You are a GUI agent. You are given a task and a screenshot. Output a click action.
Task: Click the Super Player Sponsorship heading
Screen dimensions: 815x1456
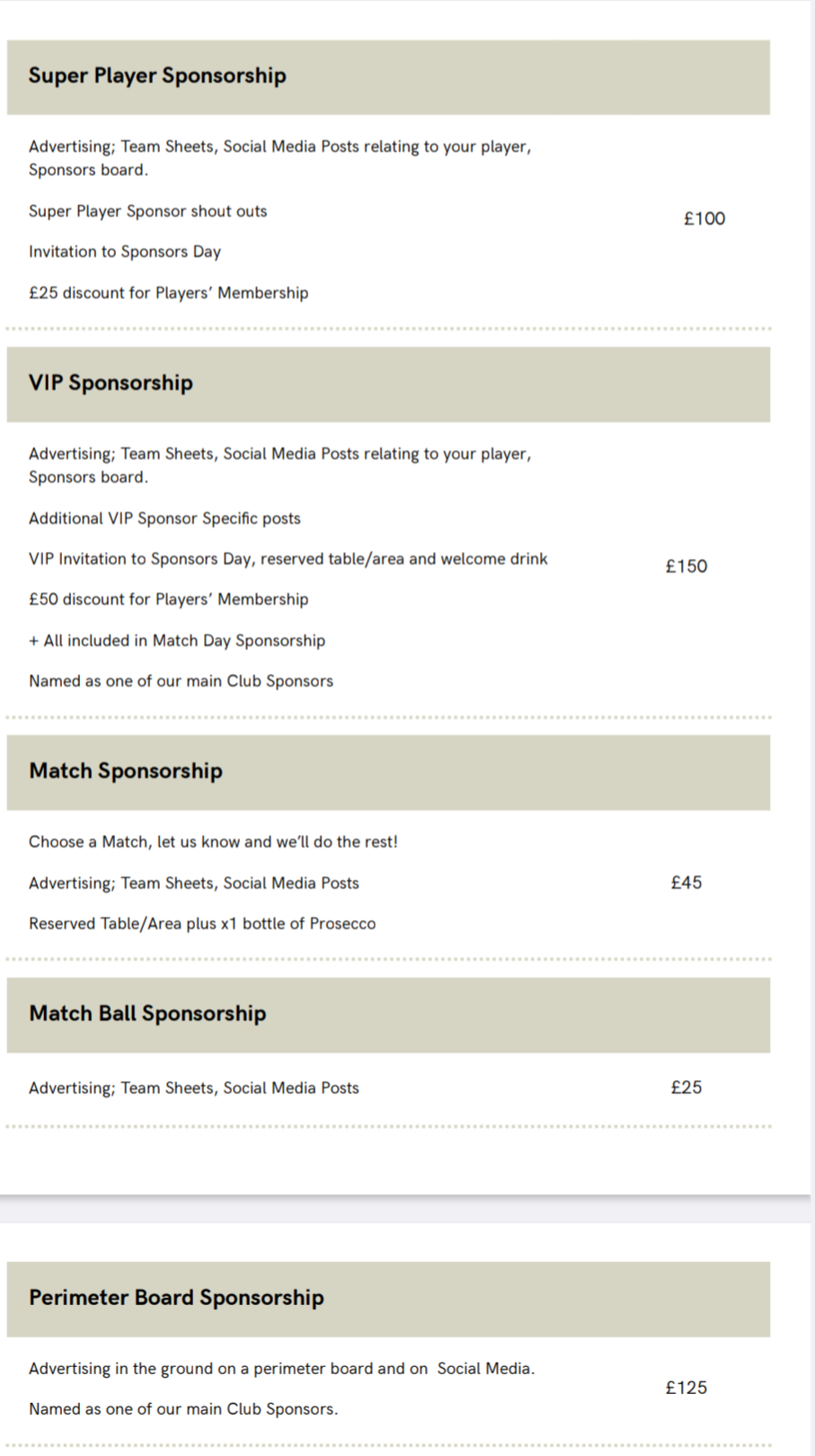click(x=157, y=75)
